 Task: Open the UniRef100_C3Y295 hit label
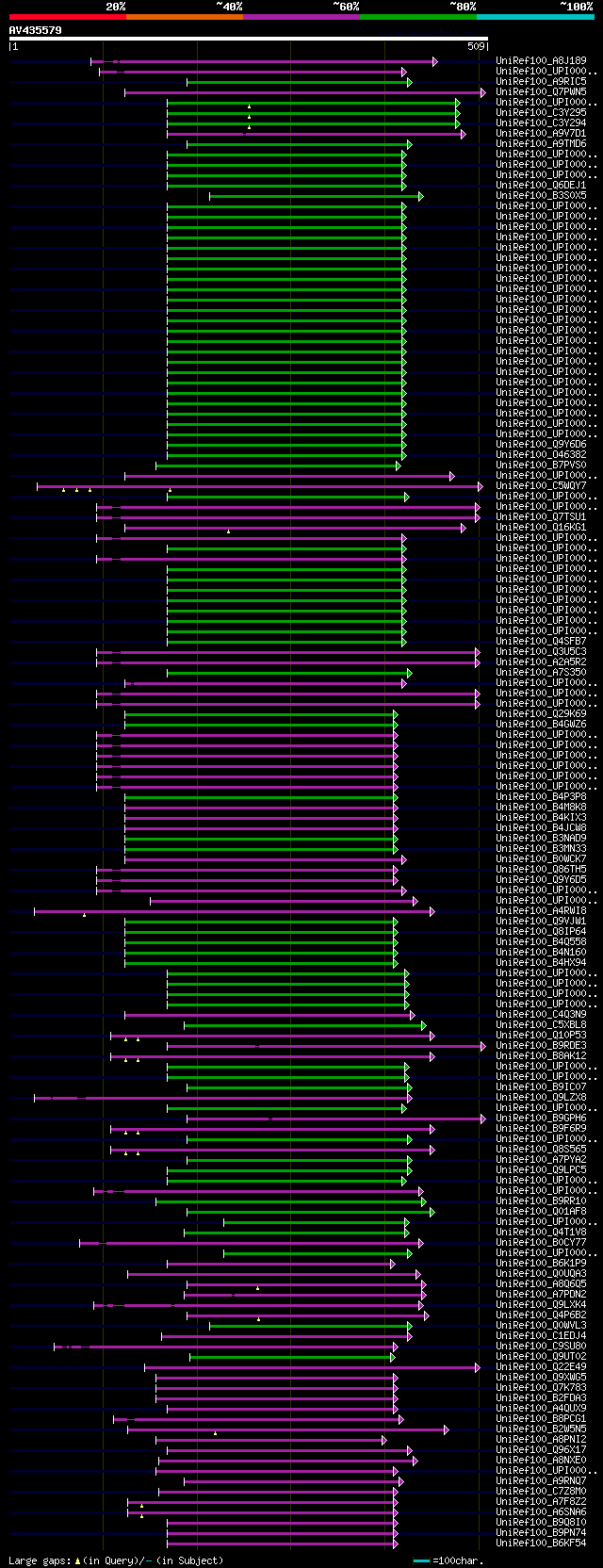pyautogui.click(x=541, y=113)
